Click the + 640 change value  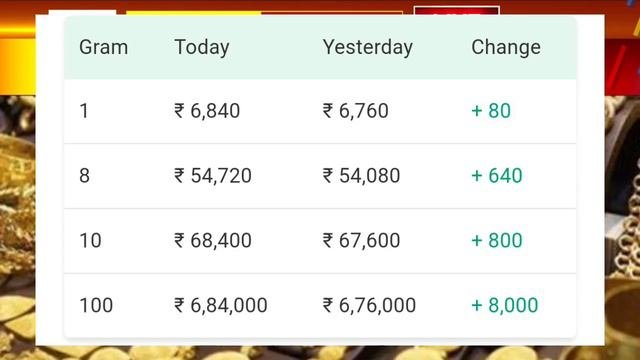pyautogui.click(x=497, y=176)
